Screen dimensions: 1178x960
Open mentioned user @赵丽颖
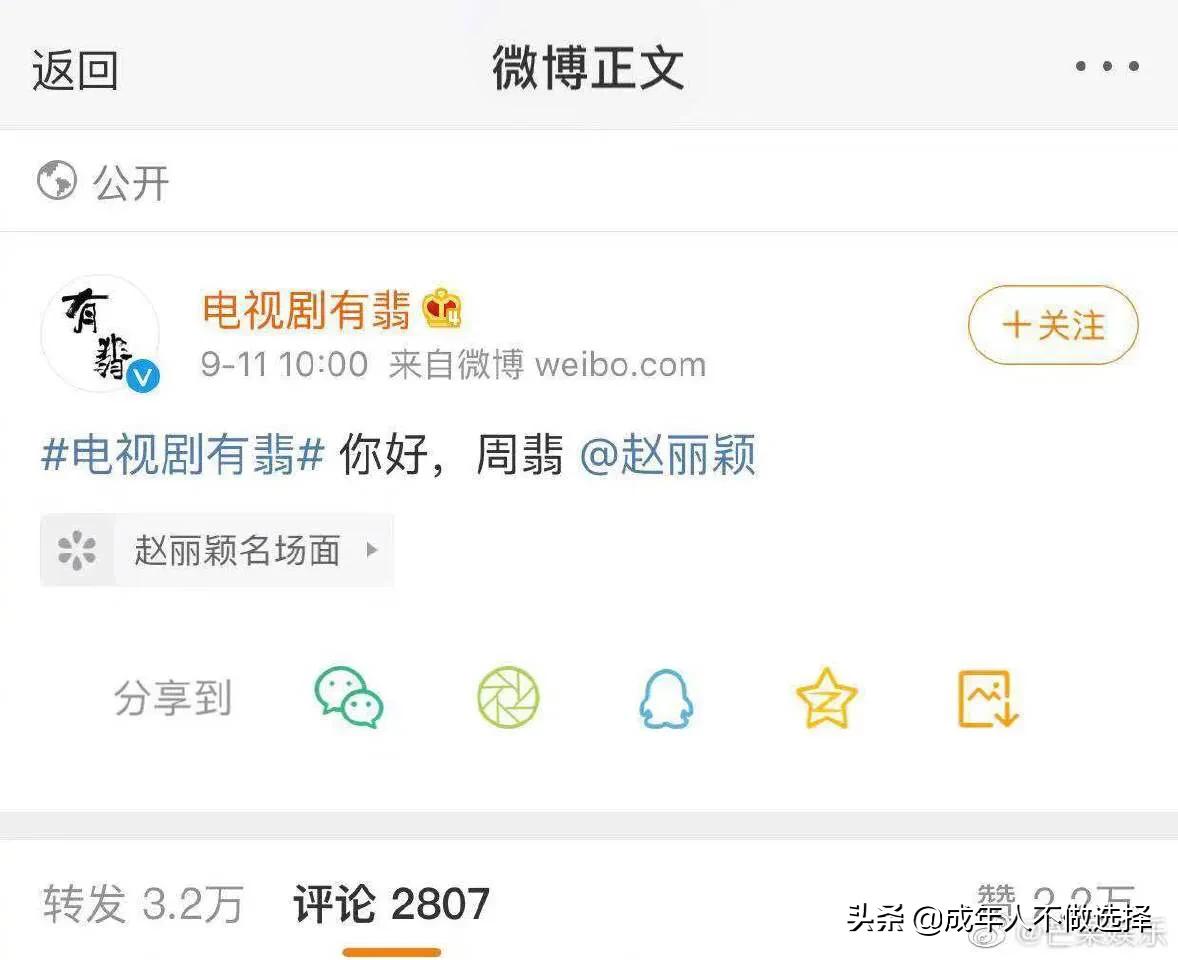pos(668,454)
